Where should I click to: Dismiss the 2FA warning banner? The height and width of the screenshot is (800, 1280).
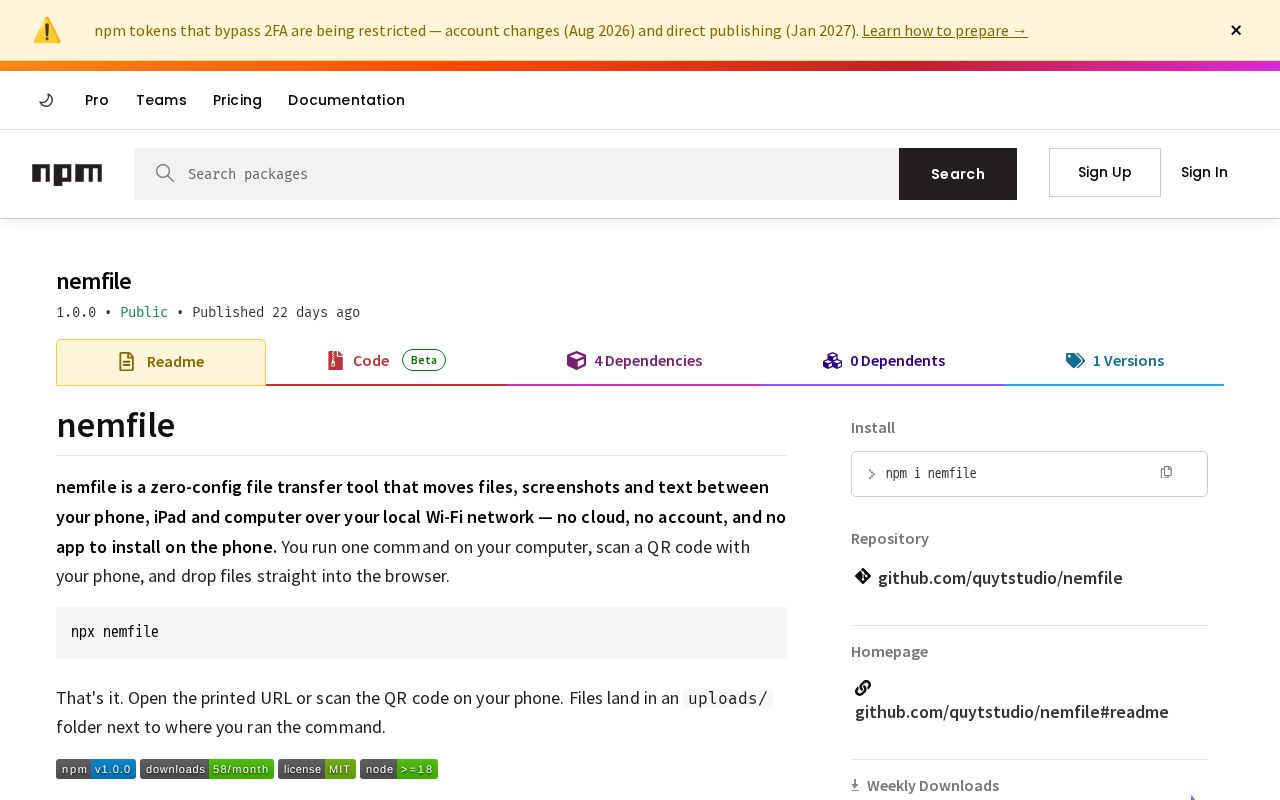click(1236, 30)
